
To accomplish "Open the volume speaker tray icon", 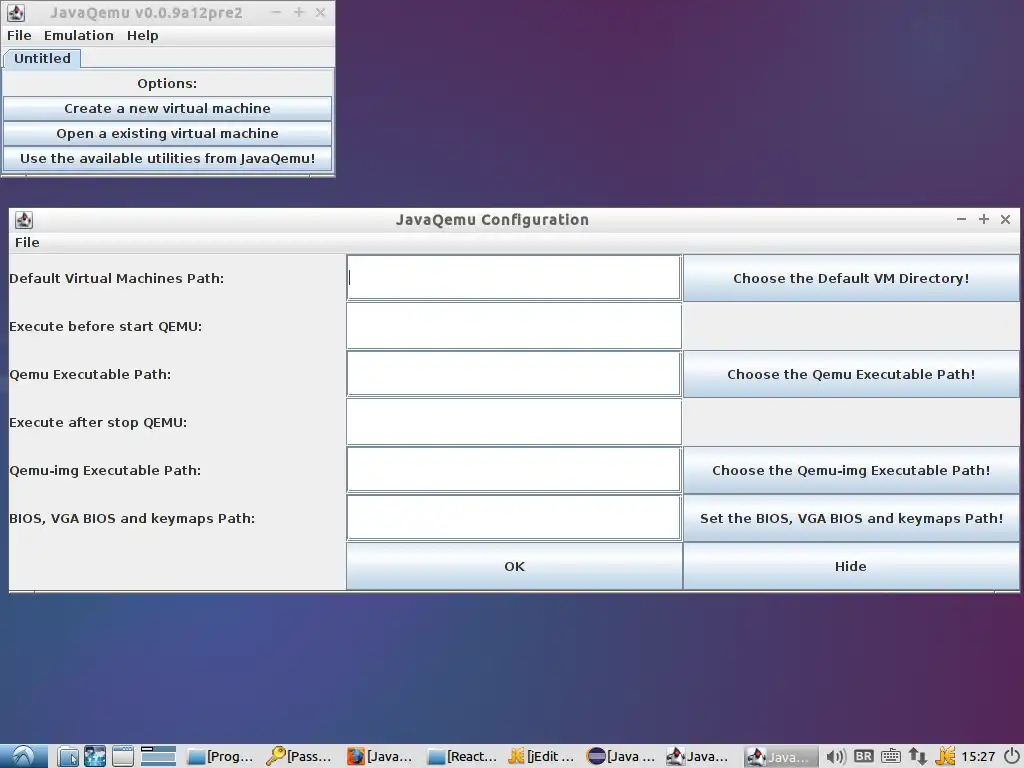I will 835,756.
